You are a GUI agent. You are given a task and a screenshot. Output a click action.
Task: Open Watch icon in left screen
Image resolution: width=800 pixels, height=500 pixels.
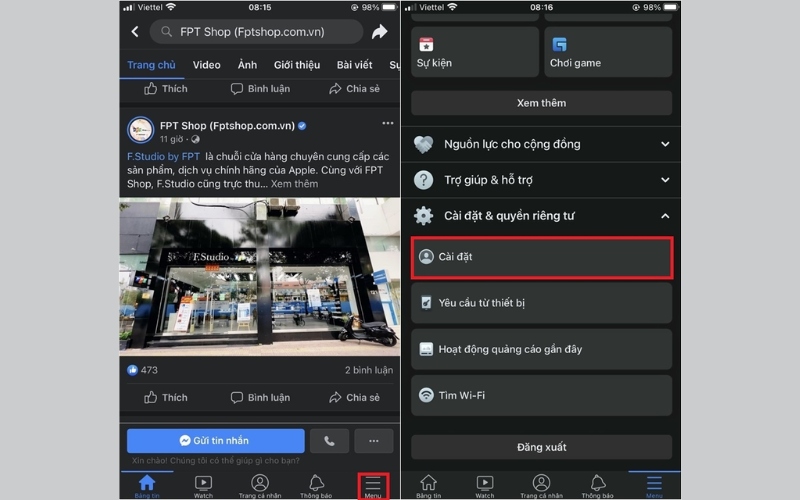pyautogui.click(x=203, y=486)
